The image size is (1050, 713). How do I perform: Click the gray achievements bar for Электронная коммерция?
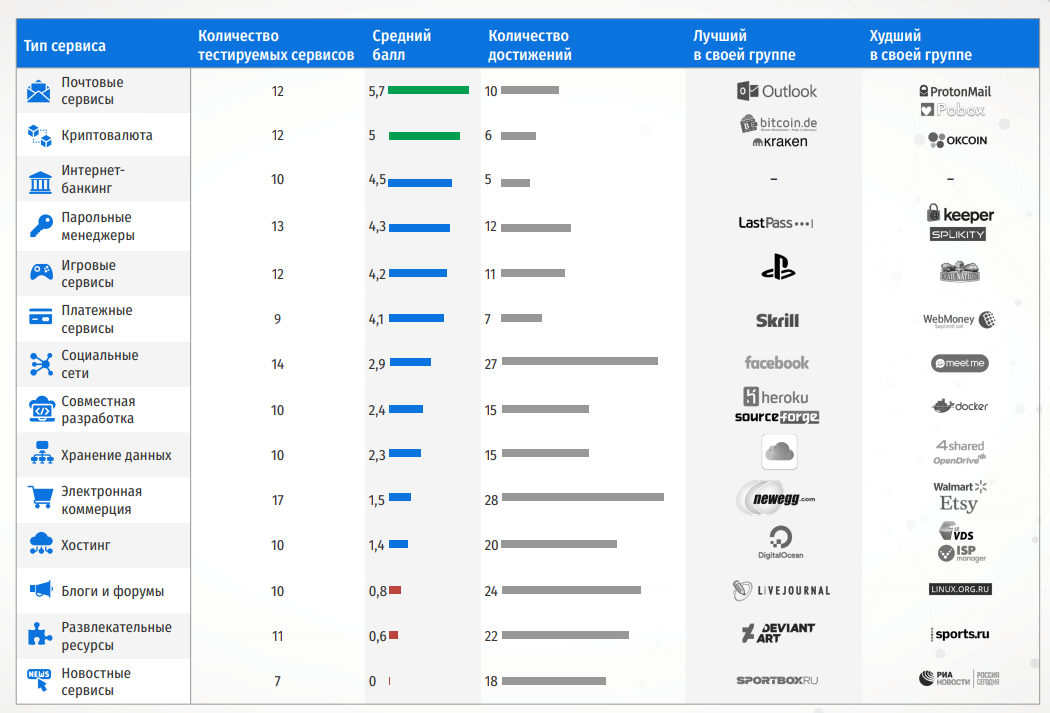point(583,497)
